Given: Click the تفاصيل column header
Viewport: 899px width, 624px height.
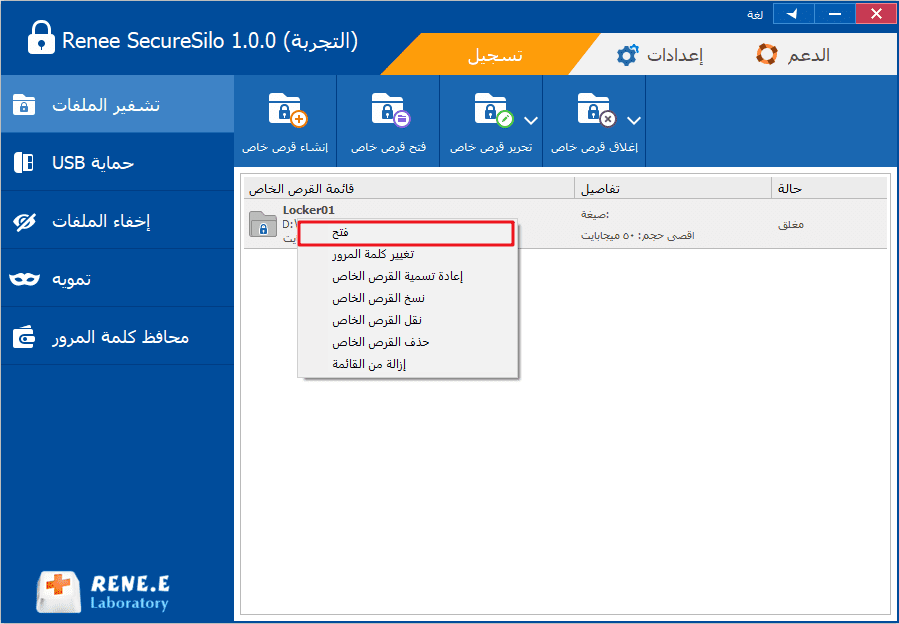Looking at the screenshot, I should pyautogui.click(x=673, y=189).
